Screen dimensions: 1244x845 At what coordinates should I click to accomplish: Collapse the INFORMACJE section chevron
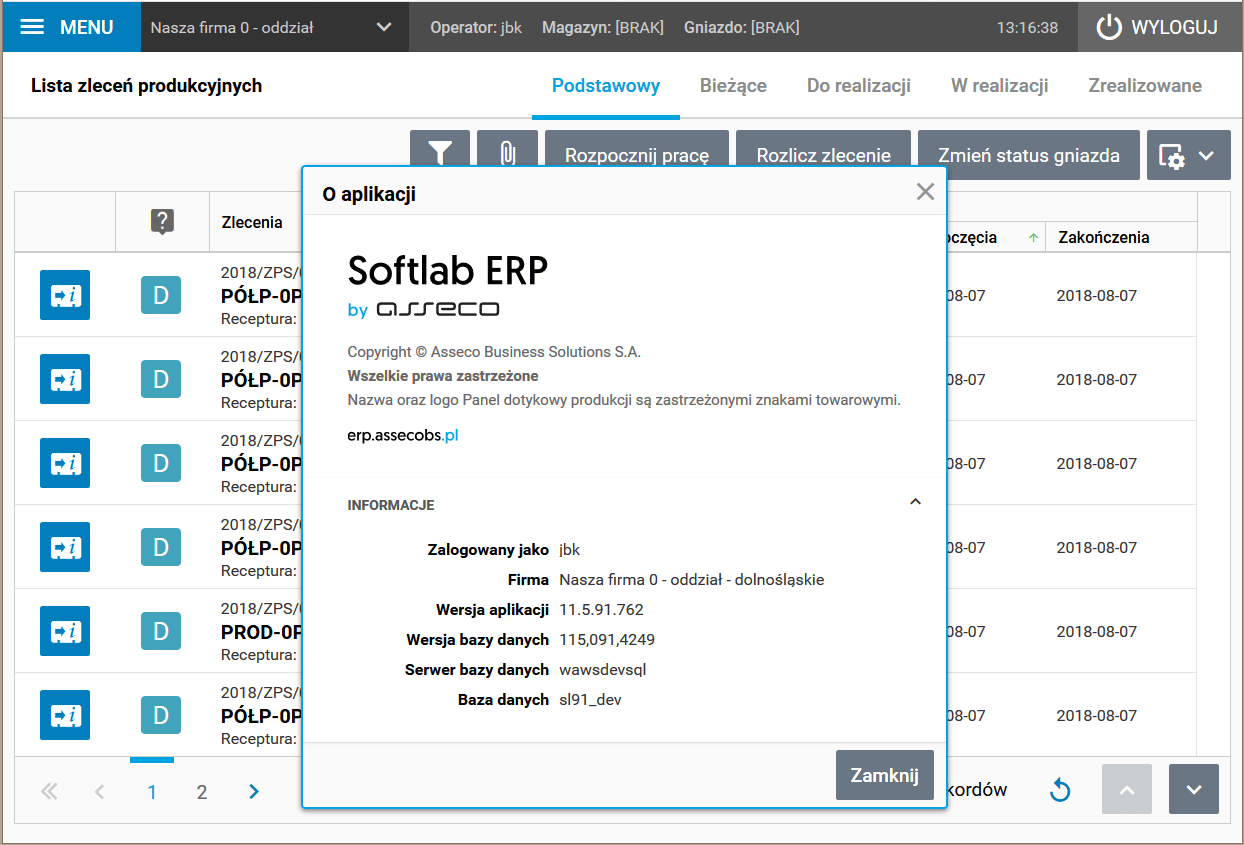pos(915,503)
